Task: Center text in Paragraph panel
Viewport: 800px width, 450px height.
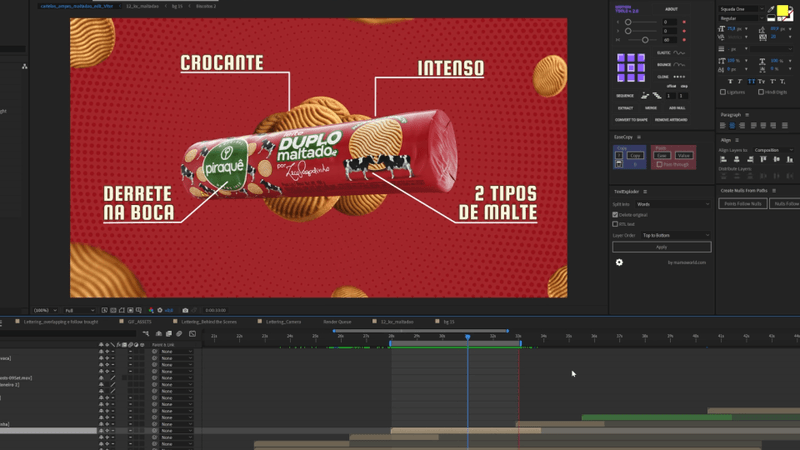Action: (732, 126)
